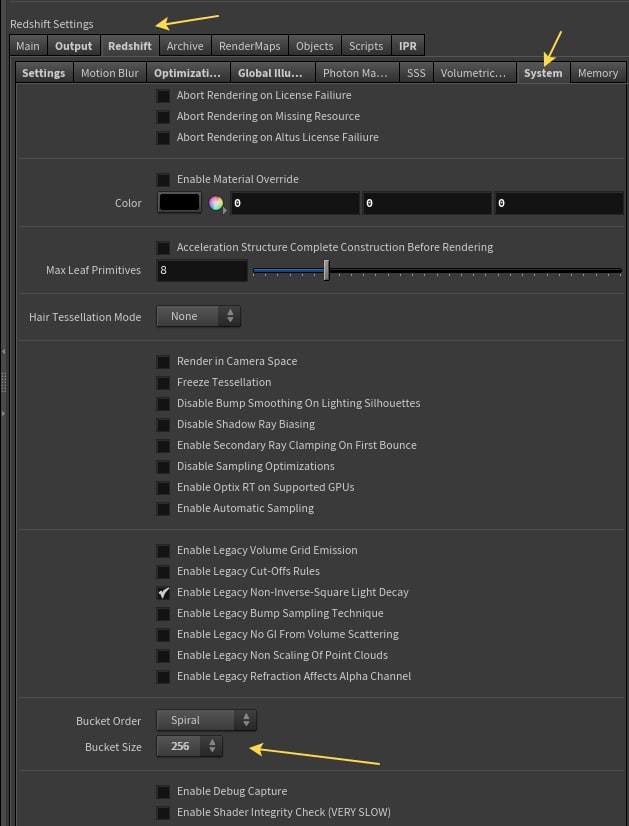This screenshot has width=629, height=826.
Task: Select the System sub-tab
Action: [543, 73]
